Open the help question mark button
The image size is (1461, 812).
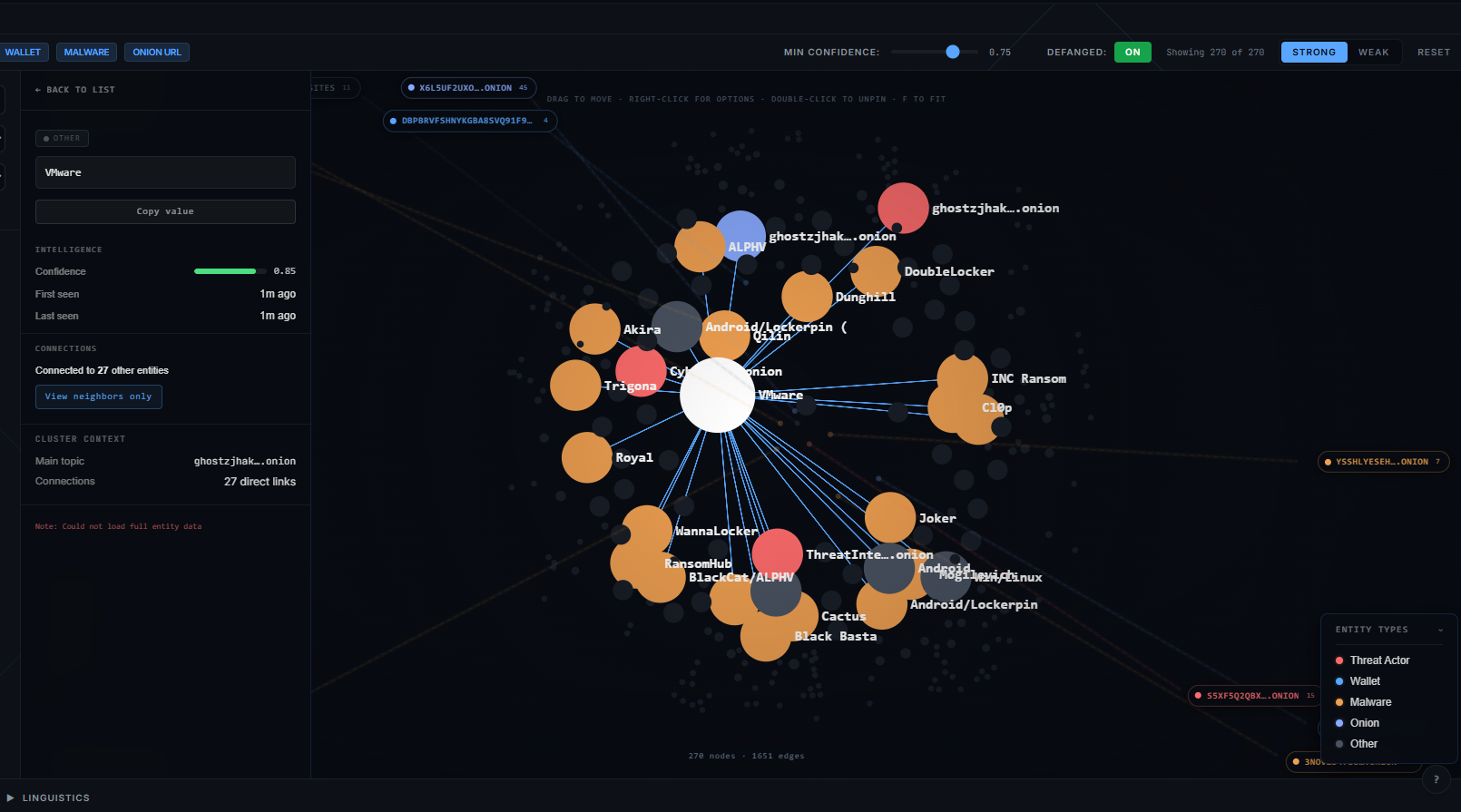[x=1436, y=779]
